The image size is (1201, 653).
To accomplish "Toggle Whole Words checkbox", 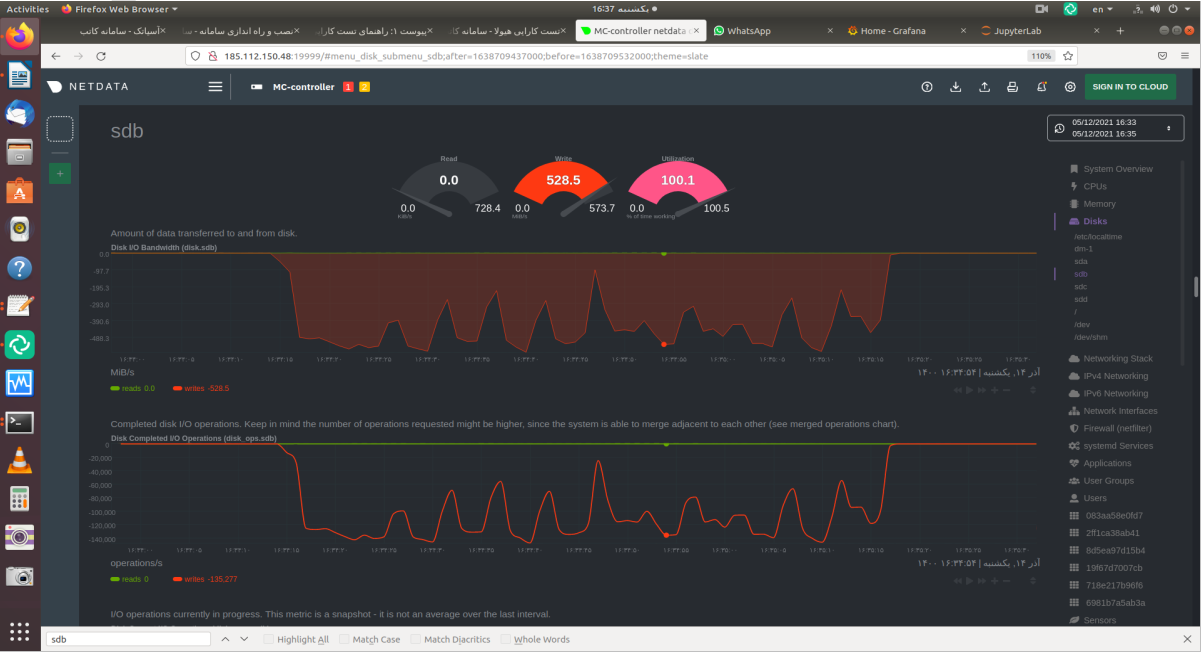I will click(x=535, y=639).
